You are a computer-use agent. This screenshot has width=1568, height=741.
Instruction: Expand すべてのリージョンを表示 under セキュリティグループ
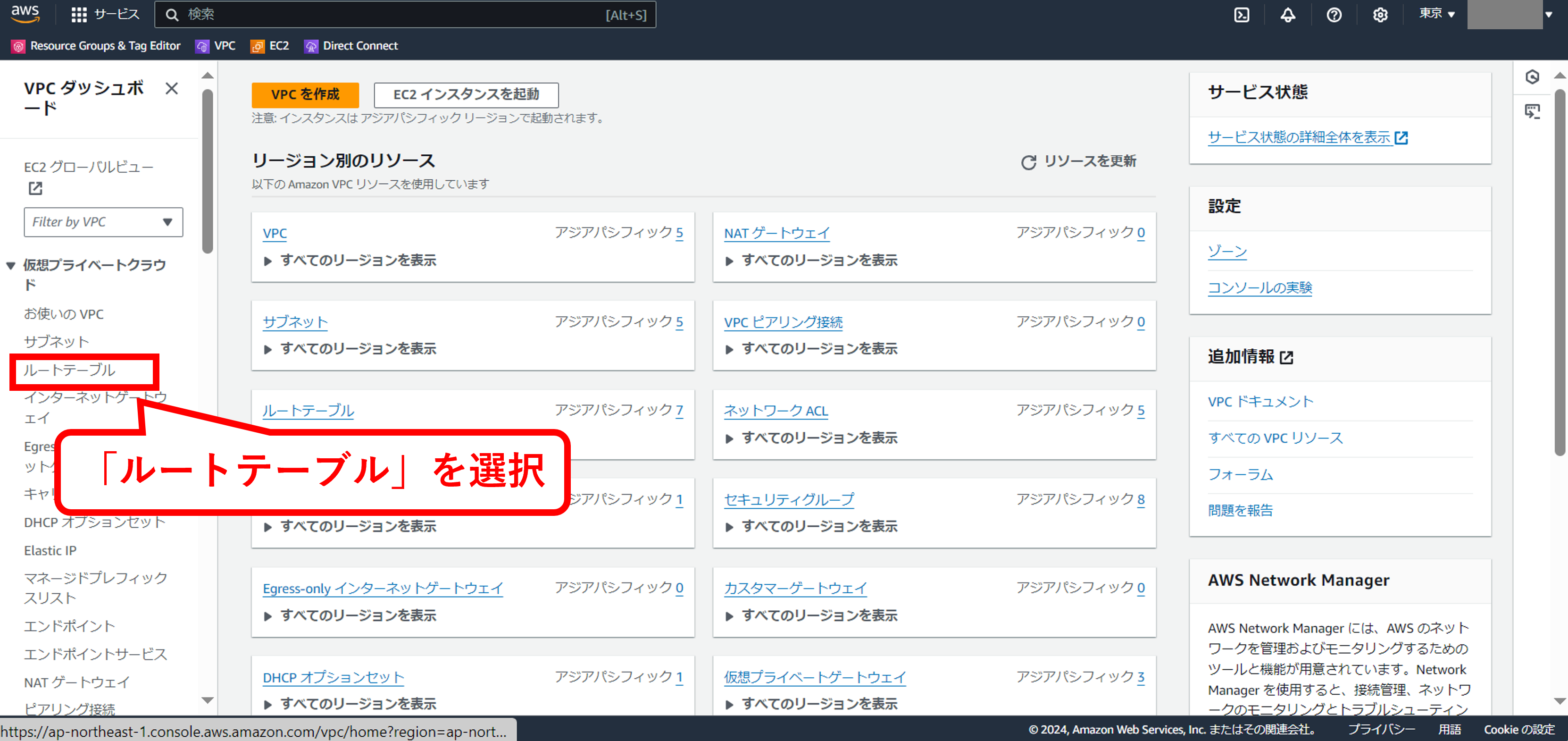tap(812, 526)
